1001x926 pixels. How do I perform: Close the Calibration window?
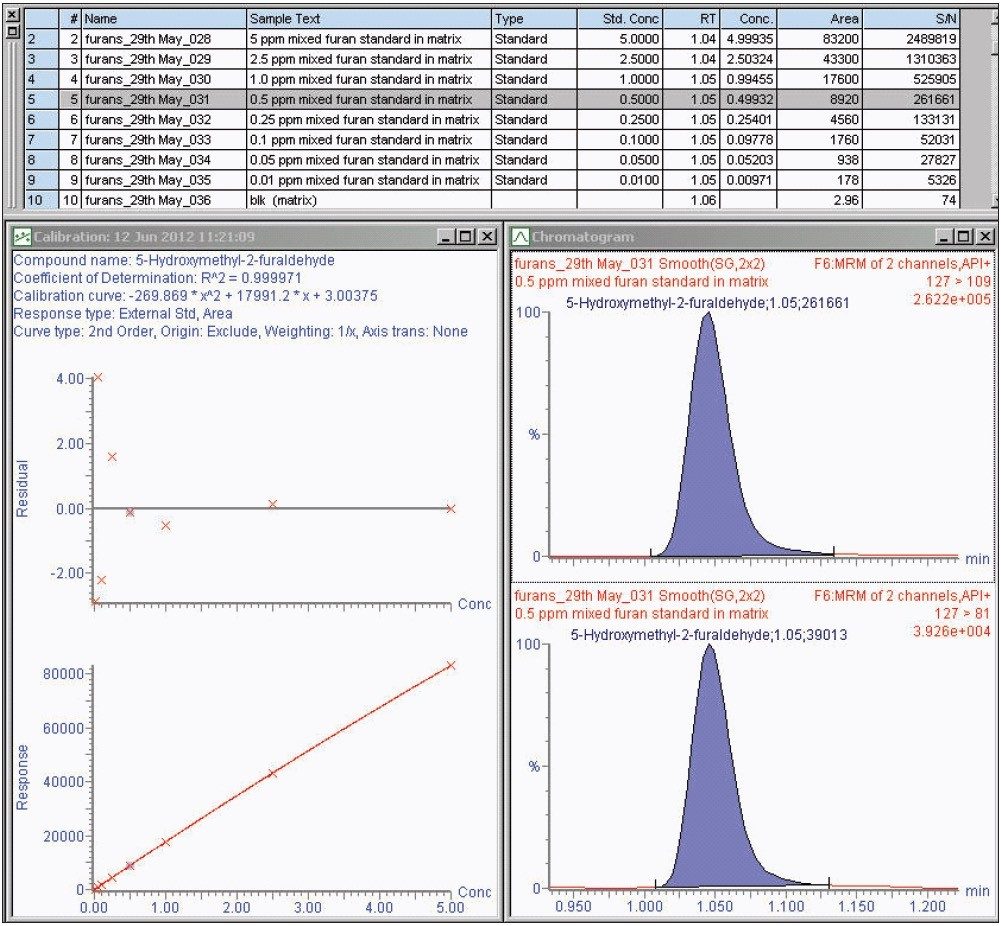tap(486, 237)
